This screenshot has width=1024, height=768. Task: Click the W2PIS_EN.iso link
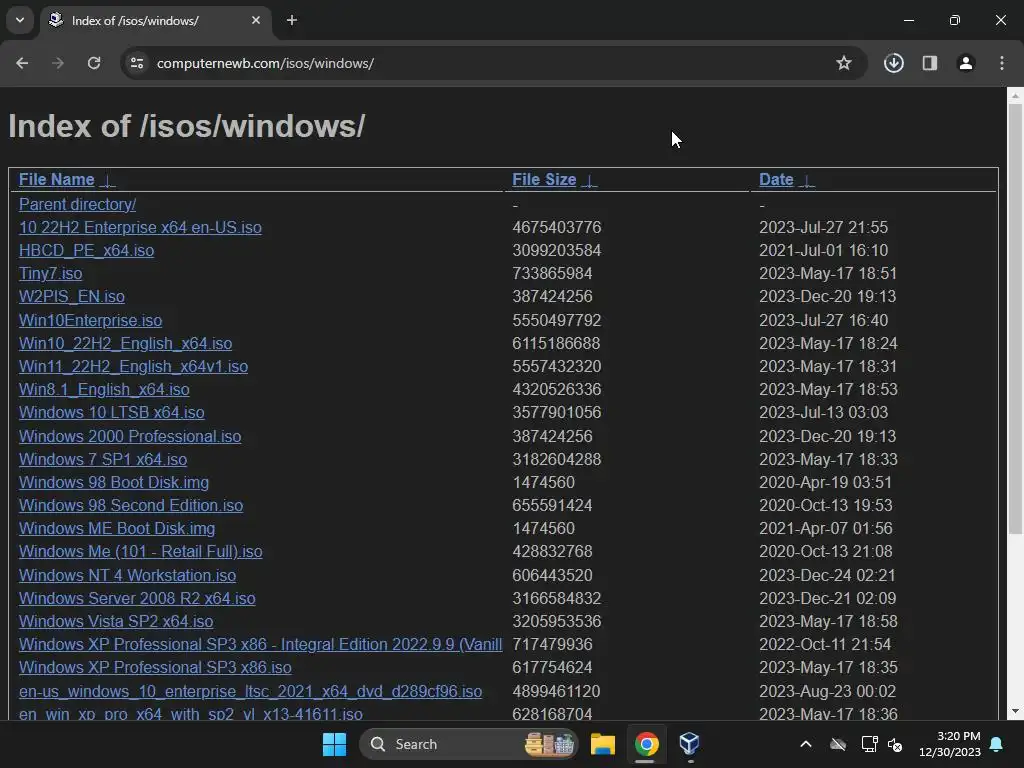(x=71, y=296)
